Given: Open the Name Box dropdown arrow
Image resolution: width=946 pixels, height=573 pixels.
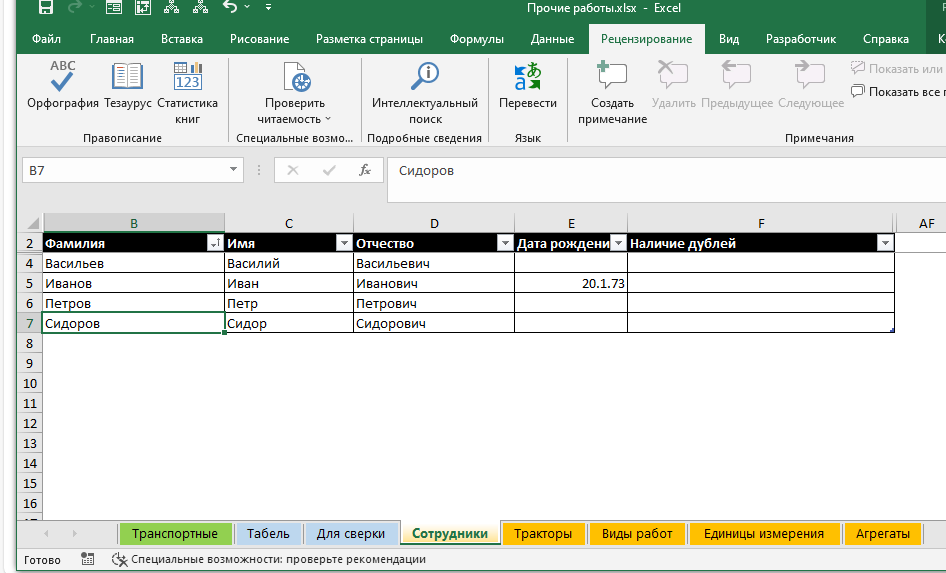Looking at the screenshot, I should [233, 169].
